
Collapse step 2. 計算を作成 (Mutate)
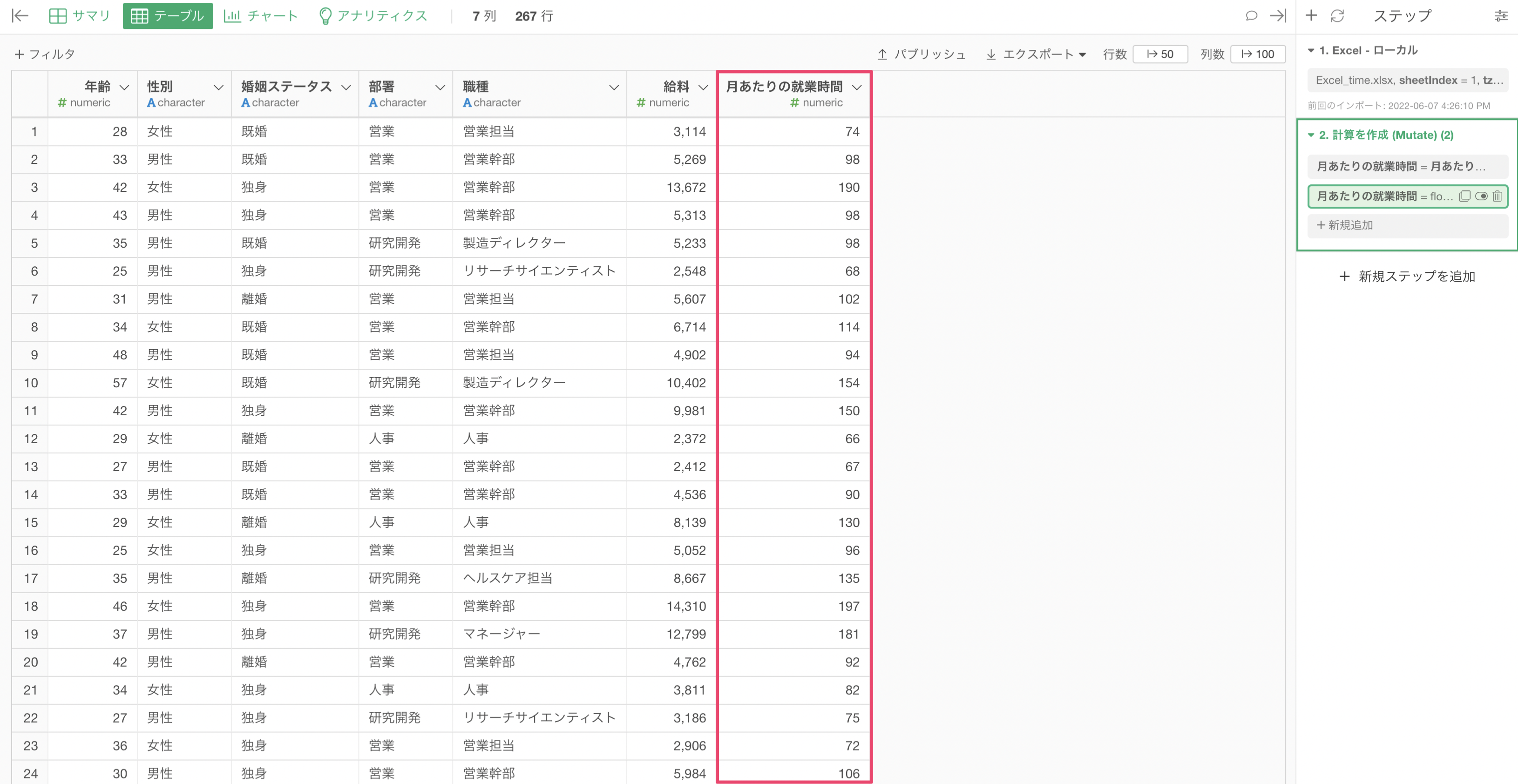tap(1311, 135)
